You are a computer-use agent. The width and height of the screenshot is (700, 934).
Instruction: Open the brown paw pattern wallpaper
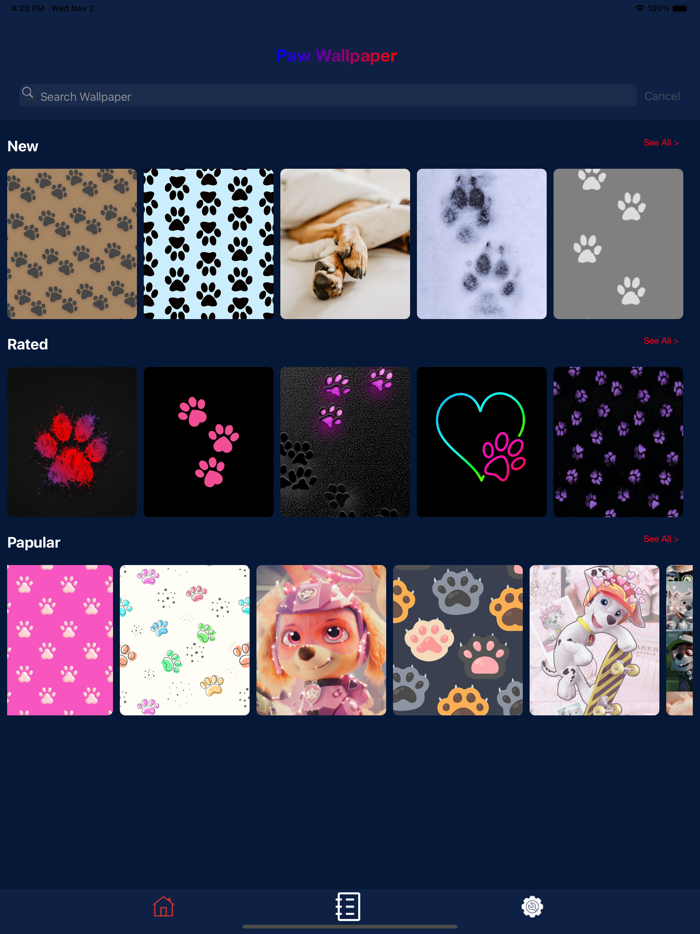point(72,244)
